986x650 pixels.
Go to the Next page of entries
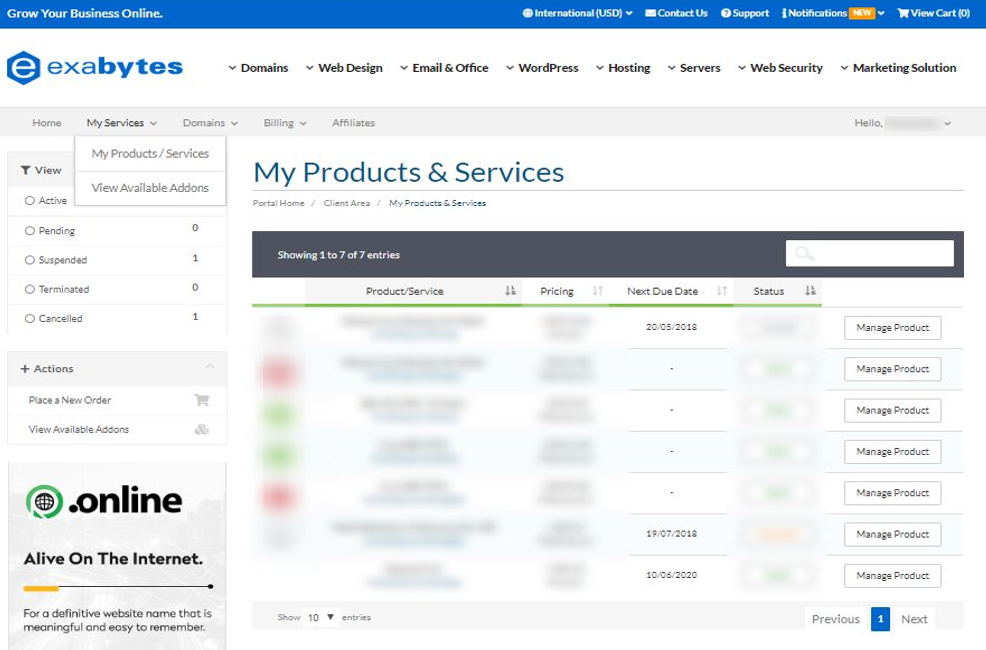tap(914, 619)
